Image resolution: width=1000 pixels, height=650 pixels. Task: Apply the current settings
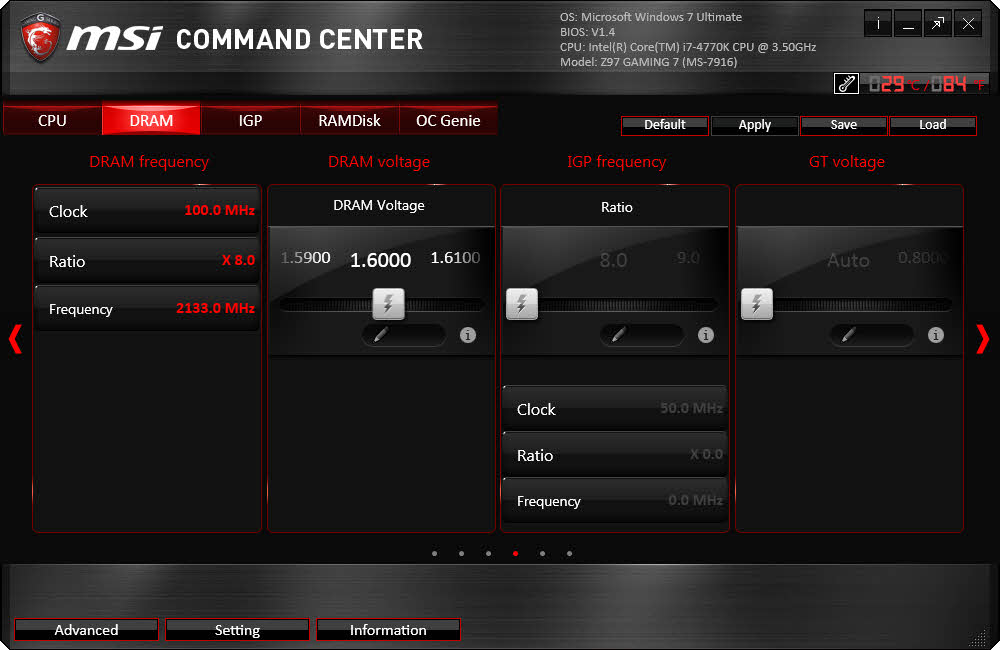(x=754, y=125)
